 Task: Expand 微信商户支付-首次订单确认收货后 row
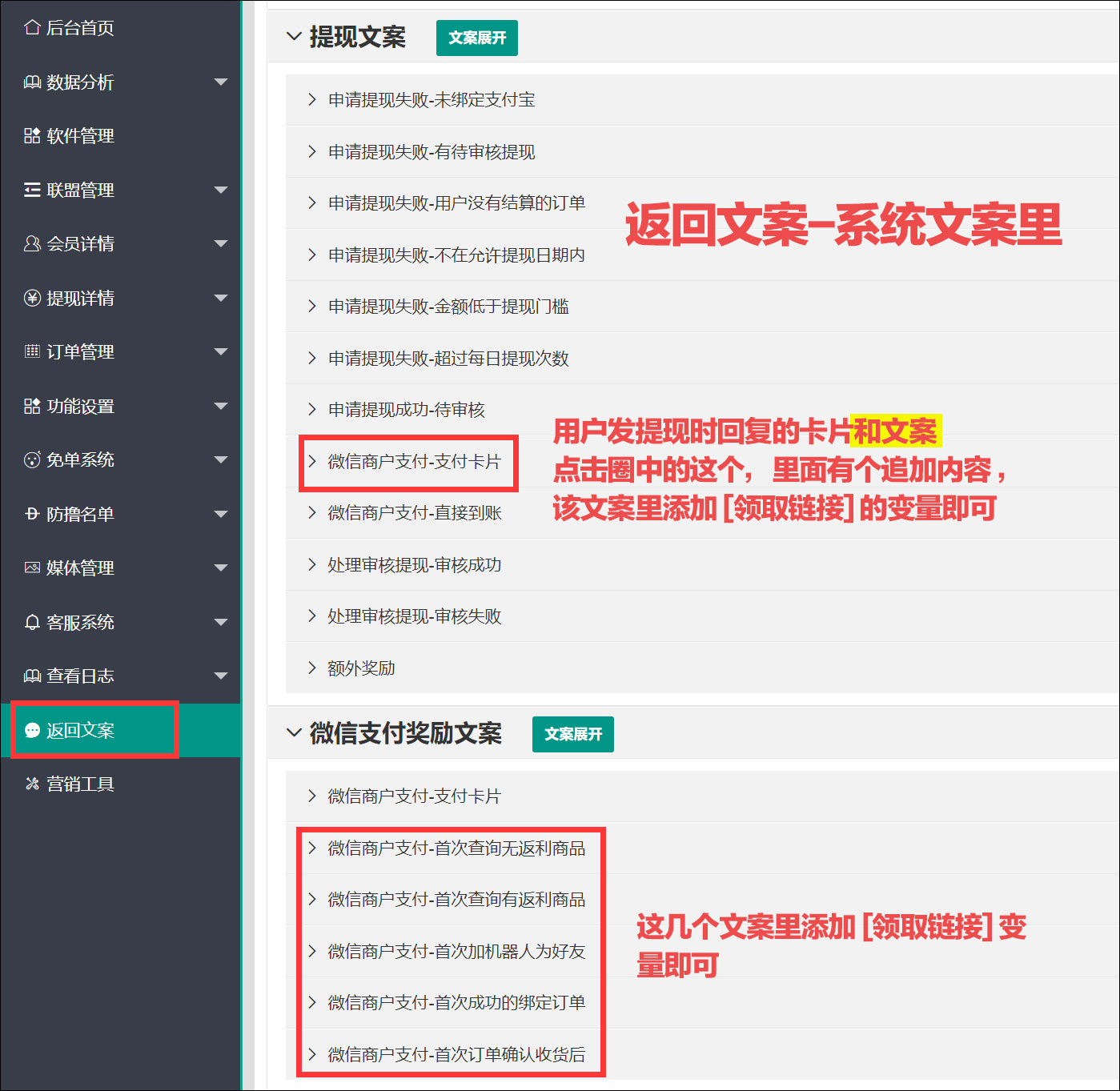click(702, 1055)
